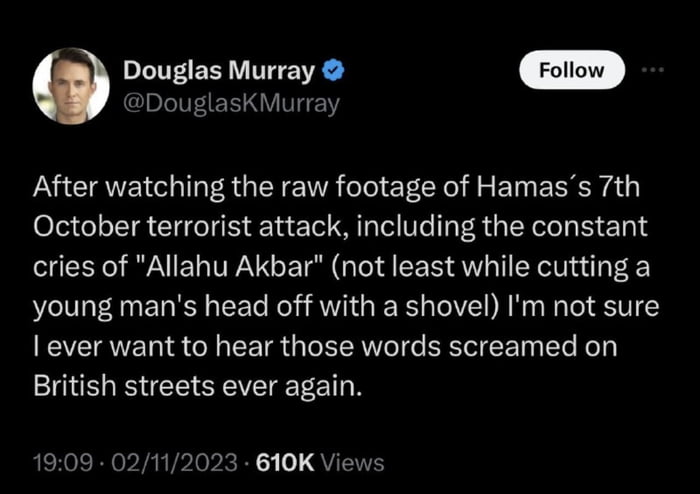The image size is (700, 494).
Task: Click the tweet line starting "young man's head"
Action: [x=346, y=307]
